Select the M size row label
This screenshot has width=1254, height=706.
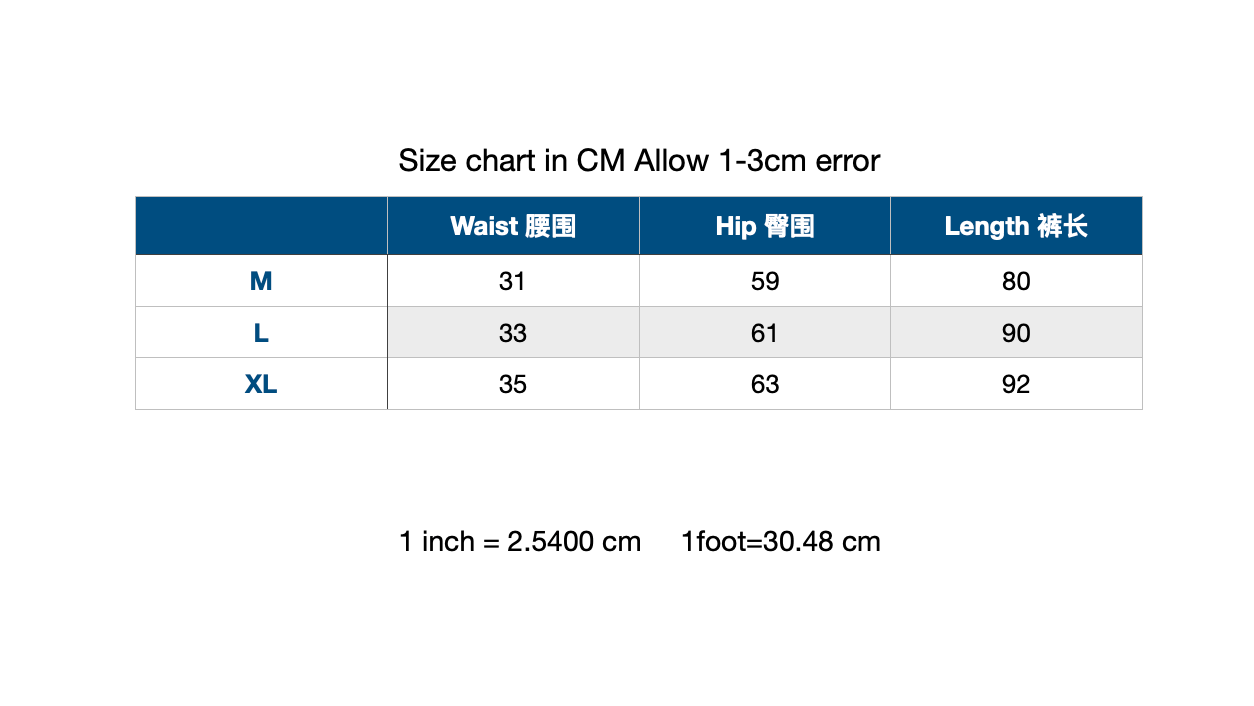coord(261,281)
